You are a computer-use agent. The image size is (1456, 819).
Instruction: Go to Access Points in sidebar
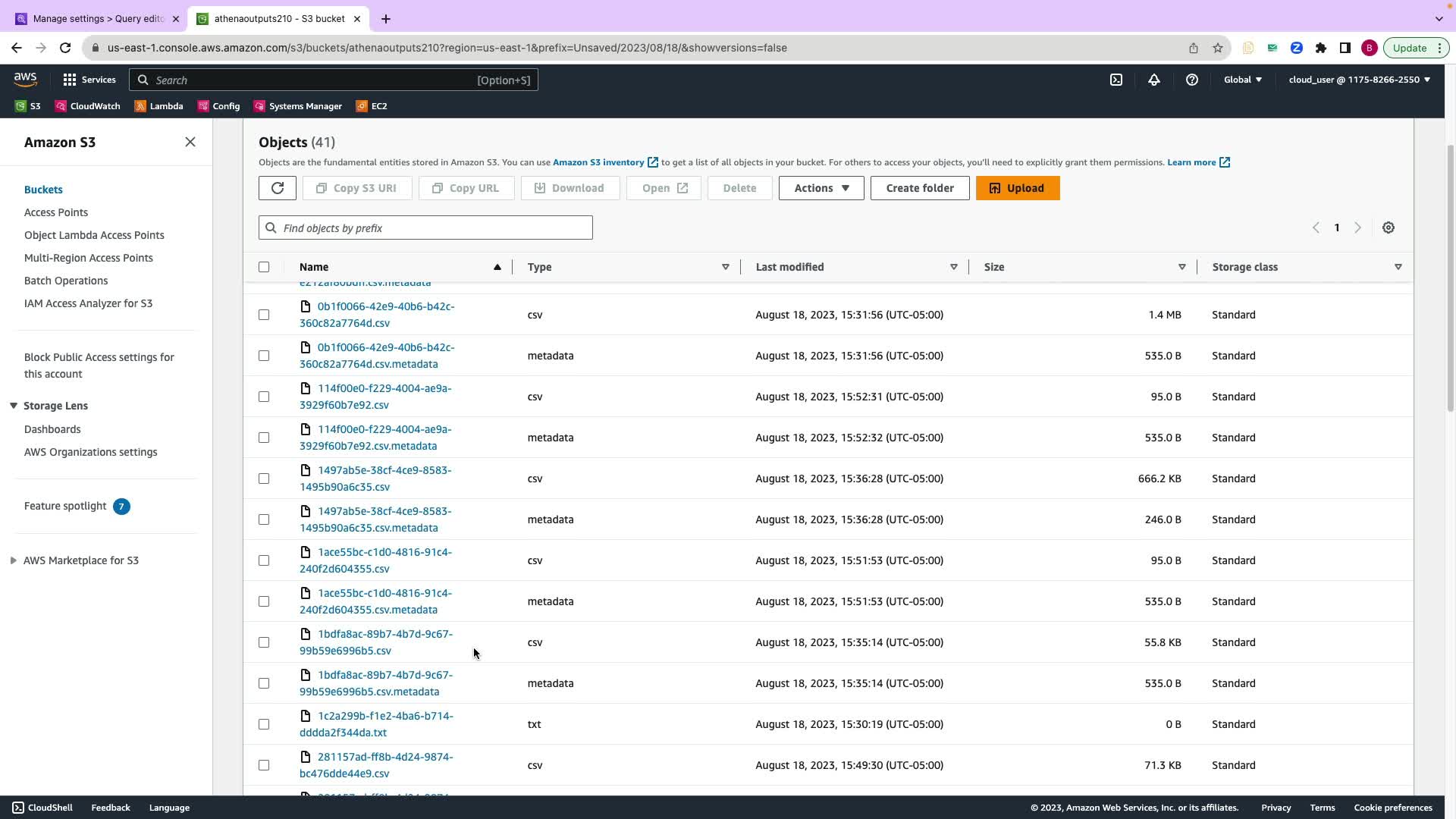coord(56,212)
